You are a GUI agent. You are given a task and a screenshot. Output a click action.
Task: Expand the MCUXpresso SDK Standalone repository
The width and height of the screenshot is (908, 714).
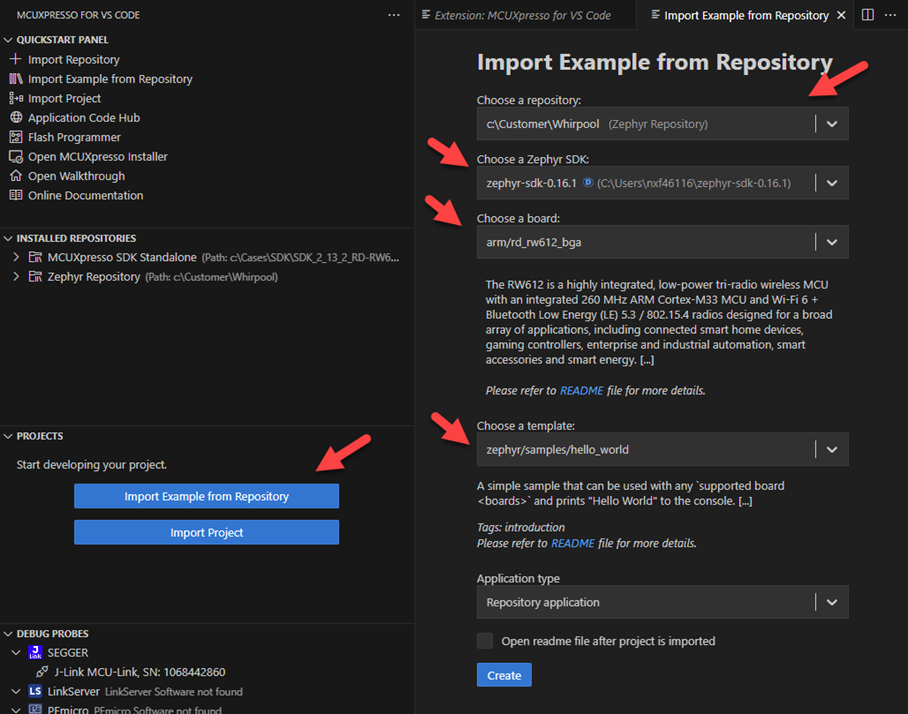pos(16,257)
